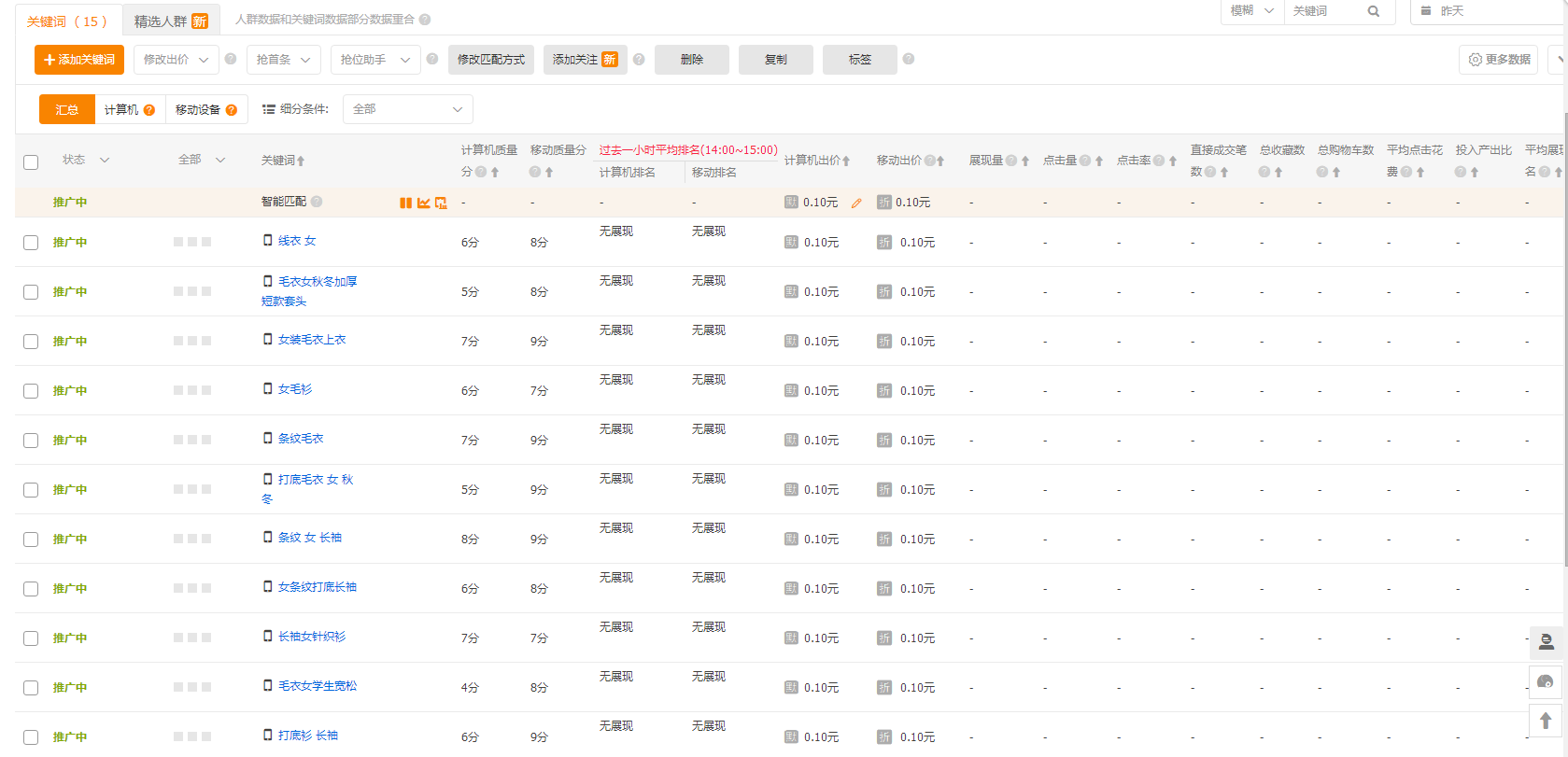Tick the select-all checkbox in table header
Image resolution: width=1568 pixels, height=757 pixels.
point(31,161)
